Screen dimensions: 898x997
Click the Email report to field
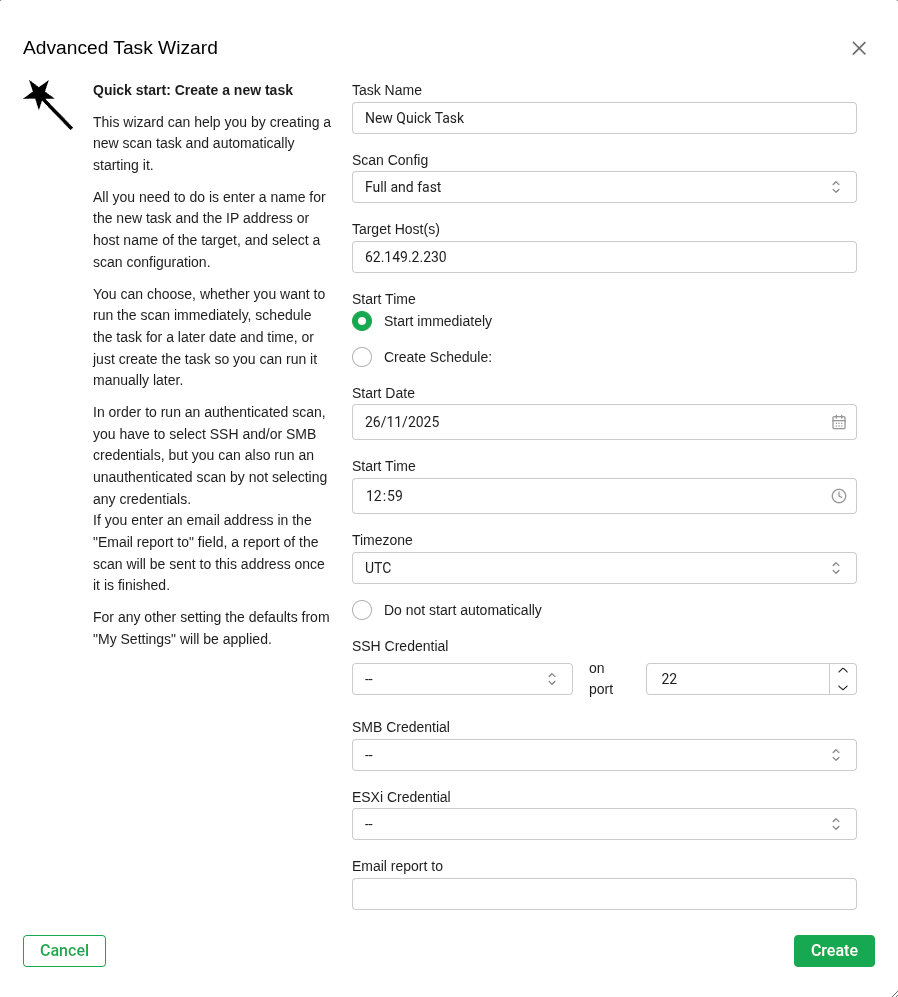pyautogui.click(x=604, y=894)
